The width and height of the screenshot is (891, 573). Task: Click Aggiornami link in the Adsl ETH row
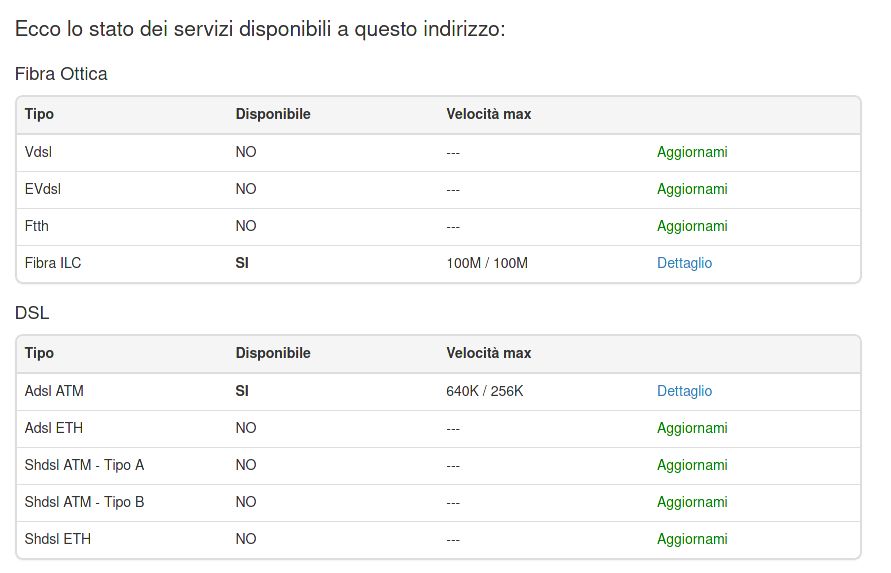(x=692, y=429)
